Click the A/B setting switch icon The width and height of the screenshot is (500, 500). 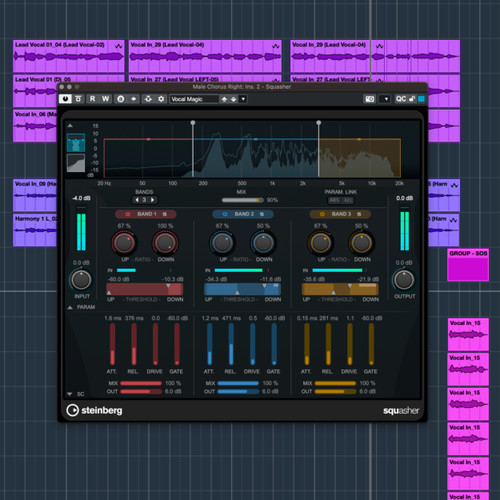(x=121, y=99)
